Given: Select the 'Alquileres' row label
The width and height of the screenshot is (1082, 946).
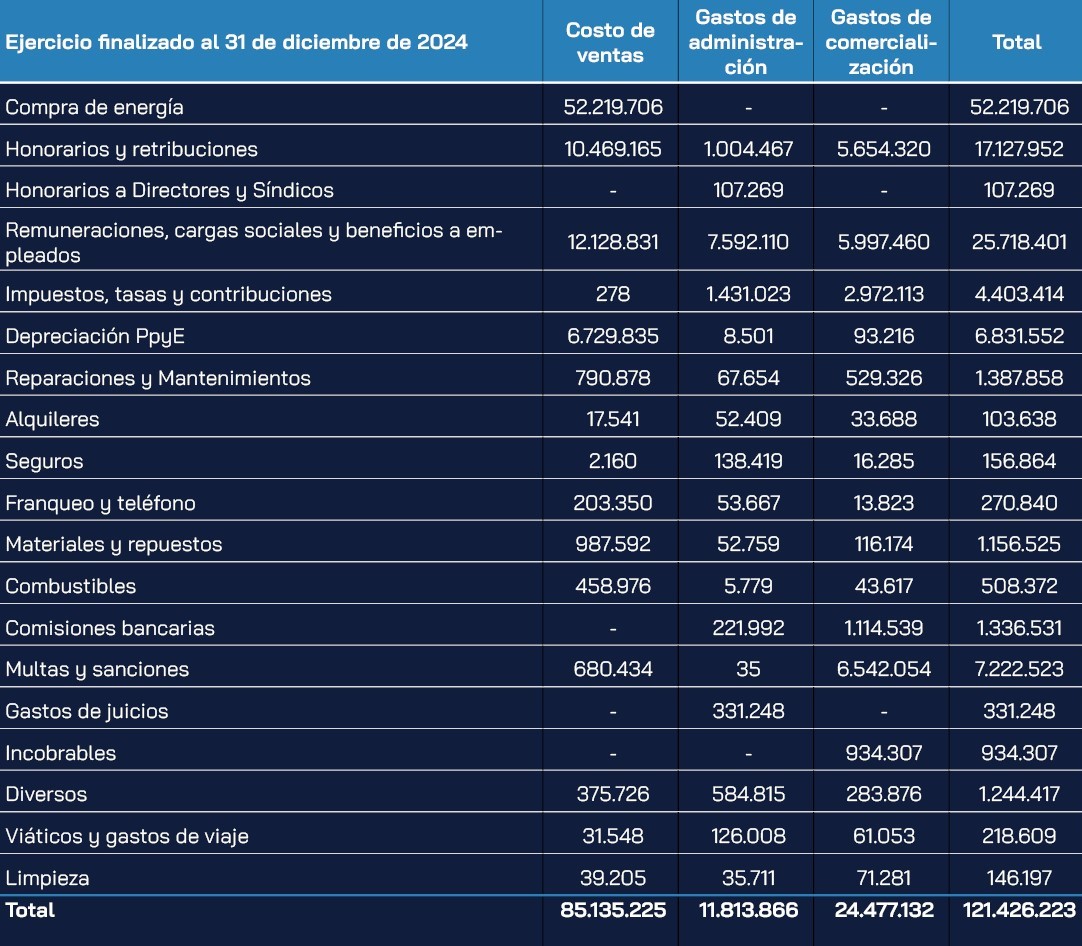Looking at the screenshot, I should point(52,420).
